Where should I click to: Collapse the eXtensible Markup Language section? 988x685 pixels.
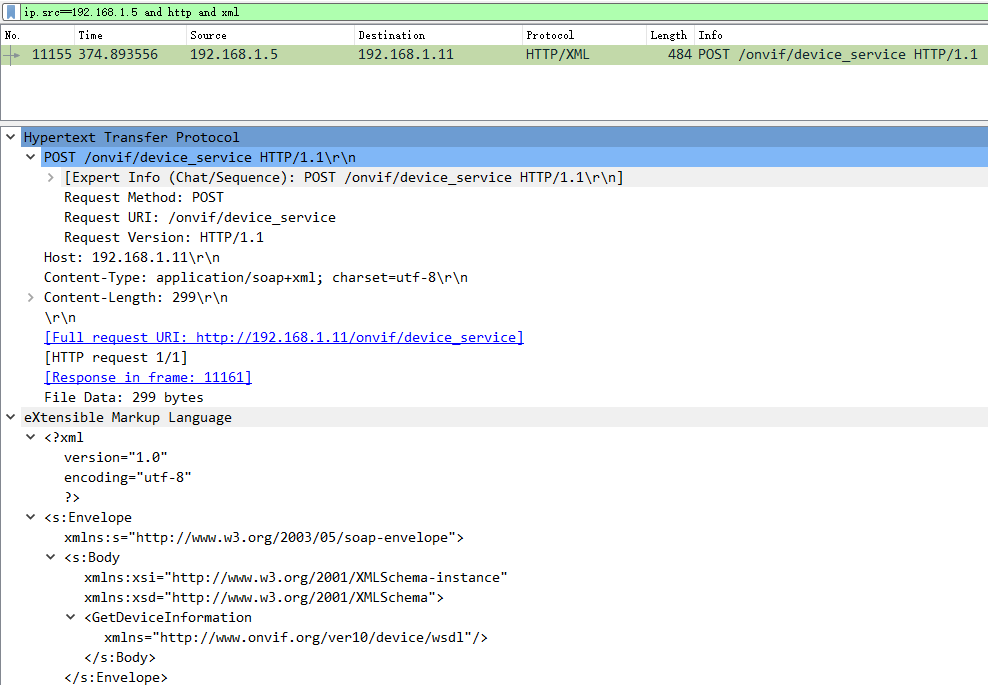pyautogui.click(x=10, y=417)
